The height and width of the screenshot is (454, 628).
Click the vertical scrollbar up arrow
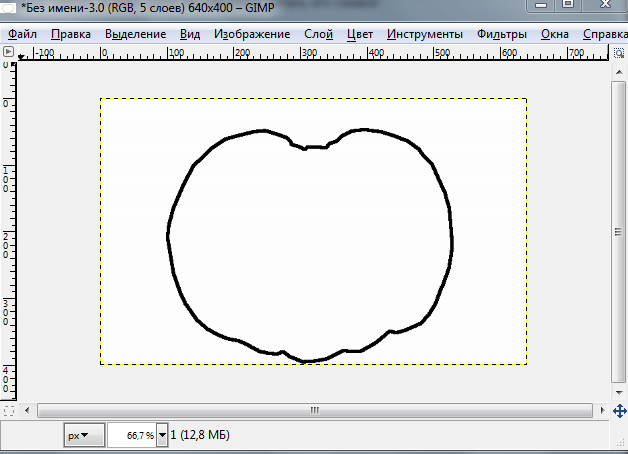pyautogui.click(x=619, y=72)
